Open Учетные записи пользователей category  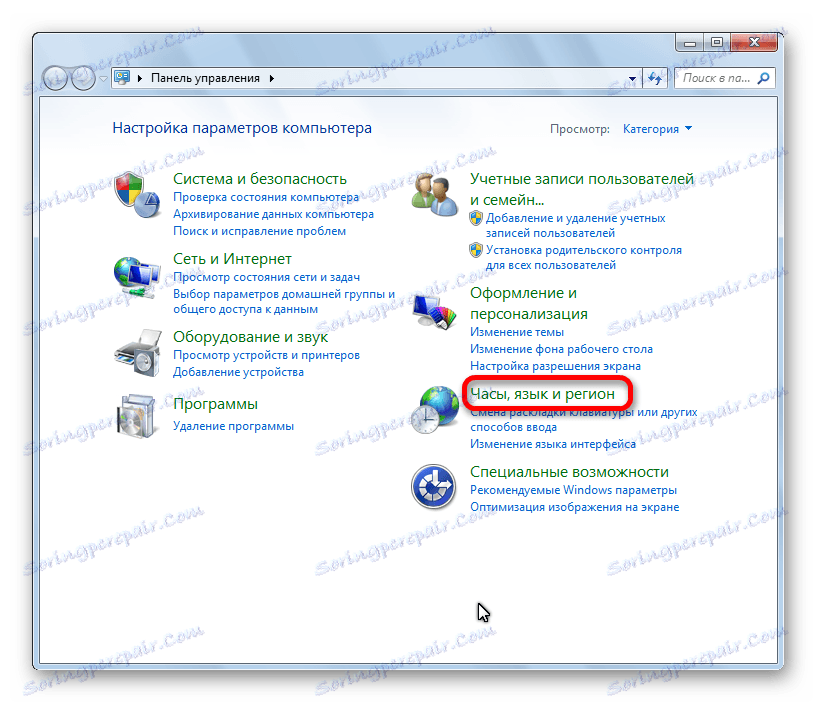[581, 189]
